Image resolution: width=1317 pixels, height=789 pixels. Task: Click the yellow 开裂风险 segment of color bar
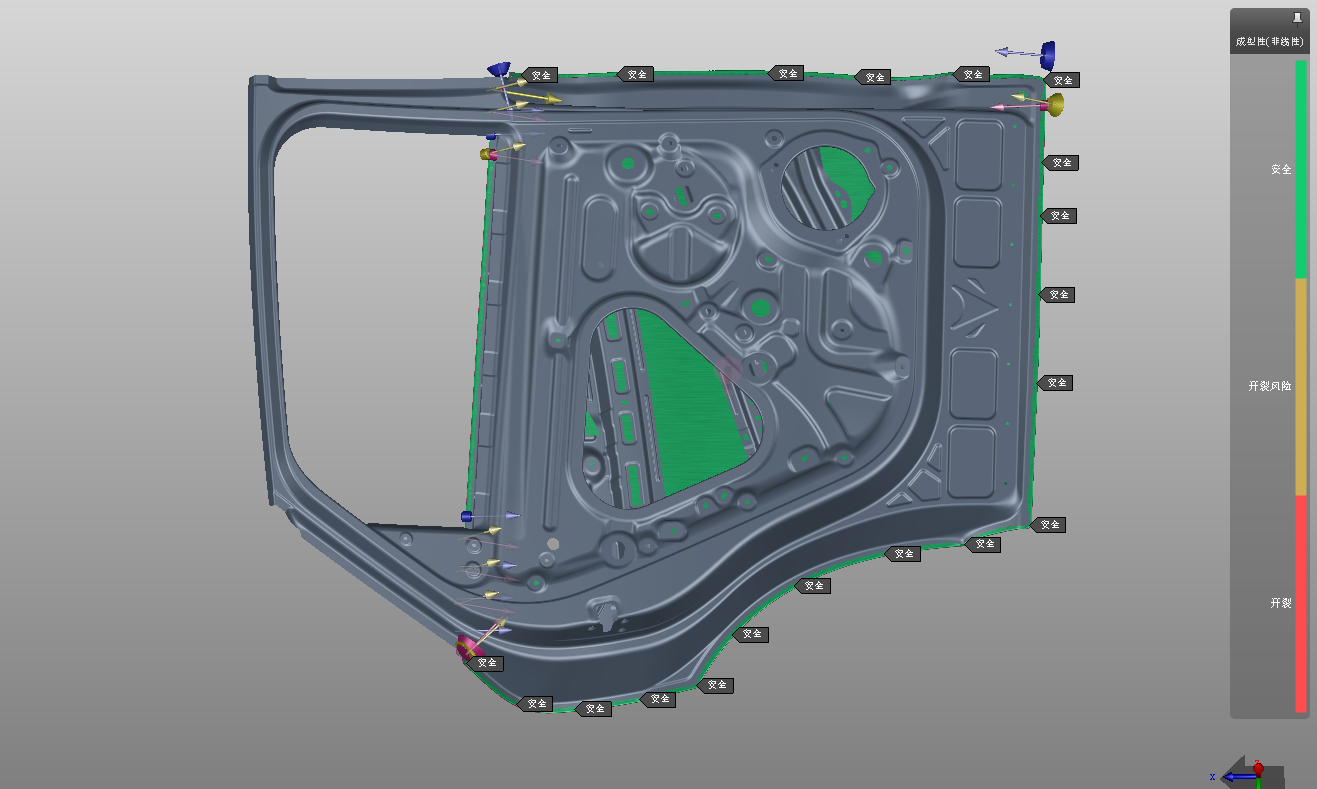pos(1301,386)
